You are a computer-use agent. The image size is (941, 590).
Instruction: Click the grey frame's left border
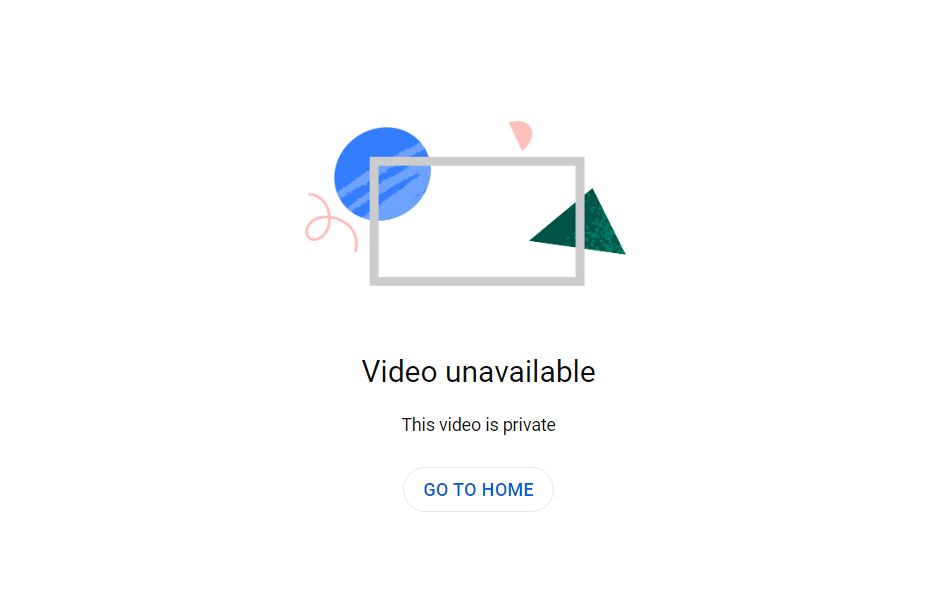tap(374, 221)
